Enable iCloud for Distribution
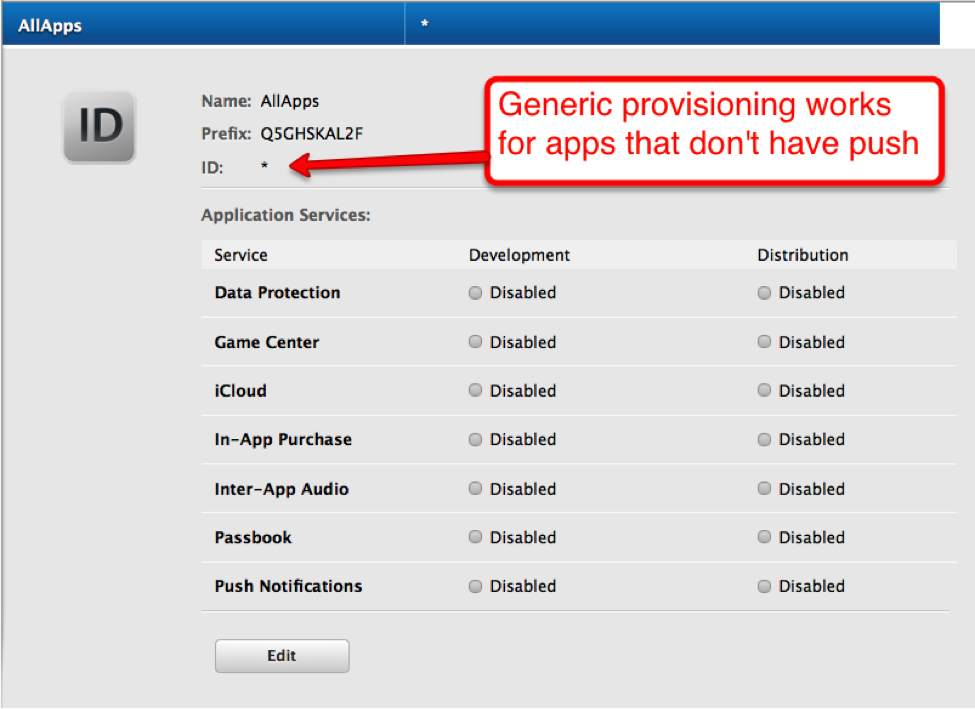Screen dimensions: 975x709 763,390
